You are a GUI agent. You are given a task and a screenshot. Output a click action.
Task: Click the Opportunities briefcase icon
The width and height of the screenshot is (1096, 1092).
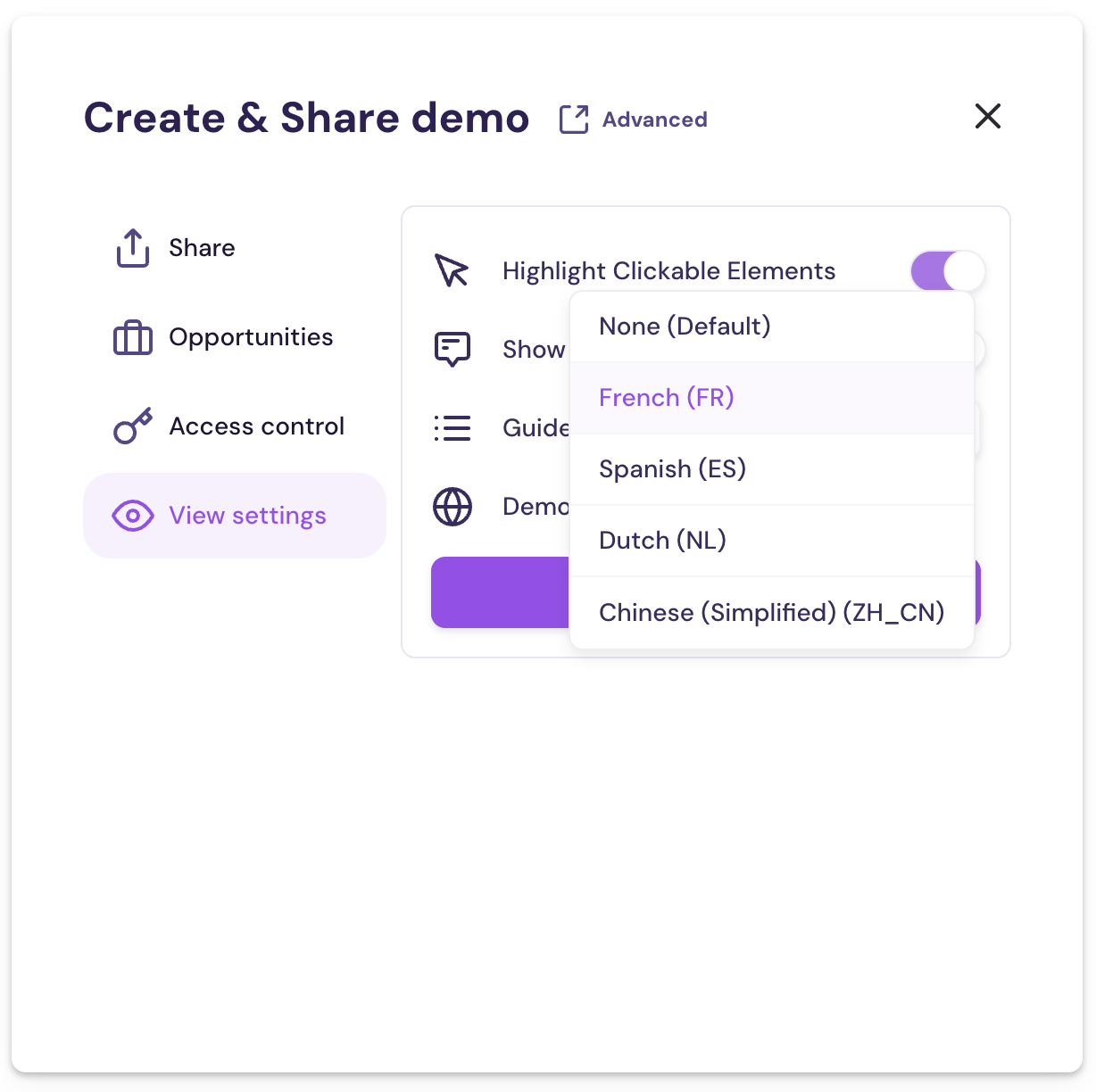[x=133, y=337]
